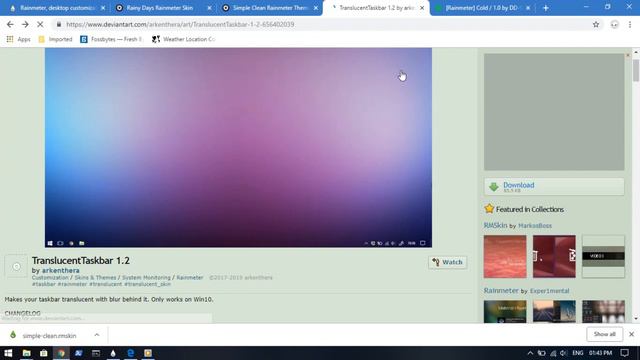The image size is (640, 360).
Task: Close the Simple Clean Rainmeter Theme tab
Action: [316, 8]
